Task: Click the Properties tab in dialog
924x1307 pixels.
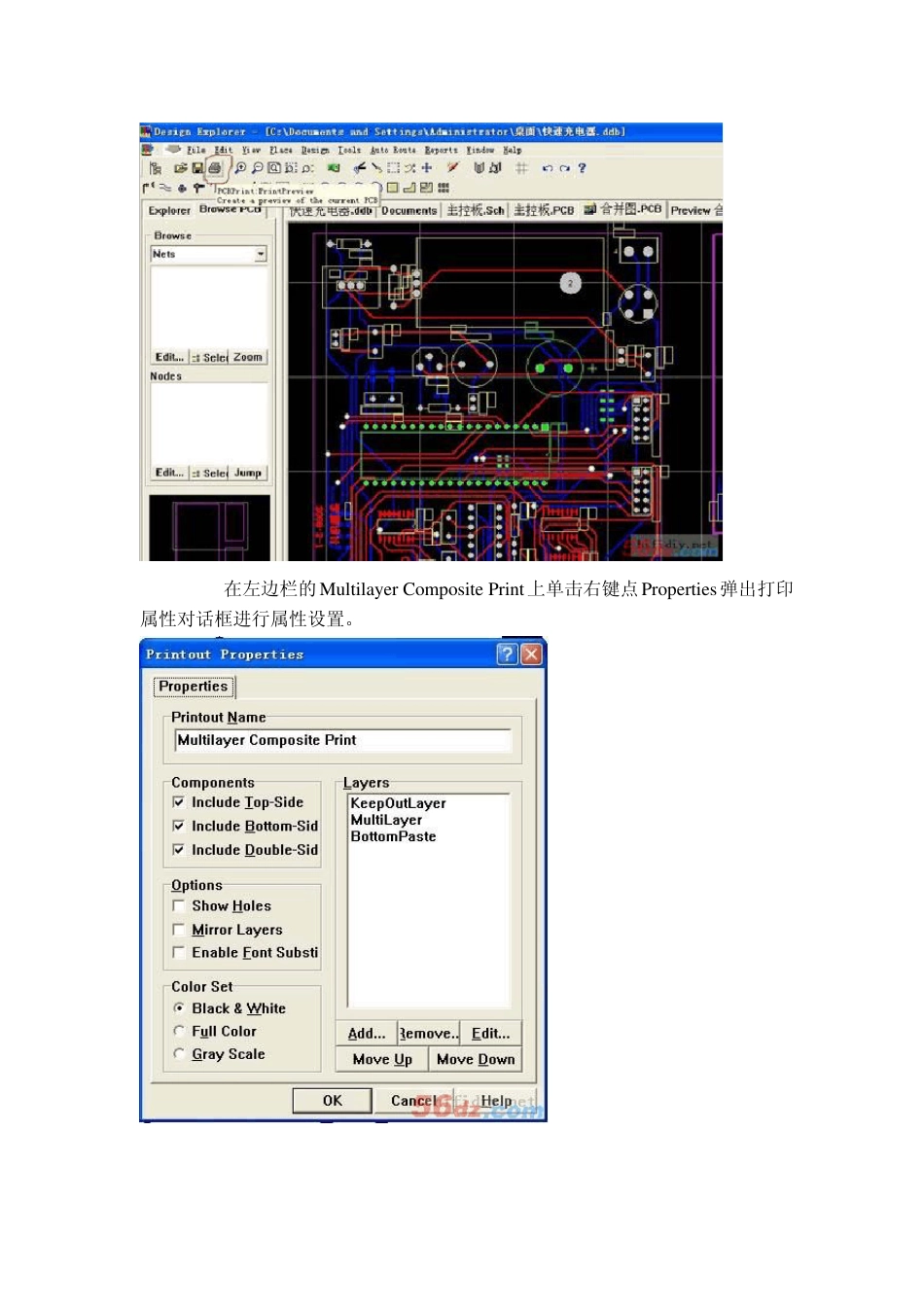Action: pyautogui.click(x=194, y=687)
